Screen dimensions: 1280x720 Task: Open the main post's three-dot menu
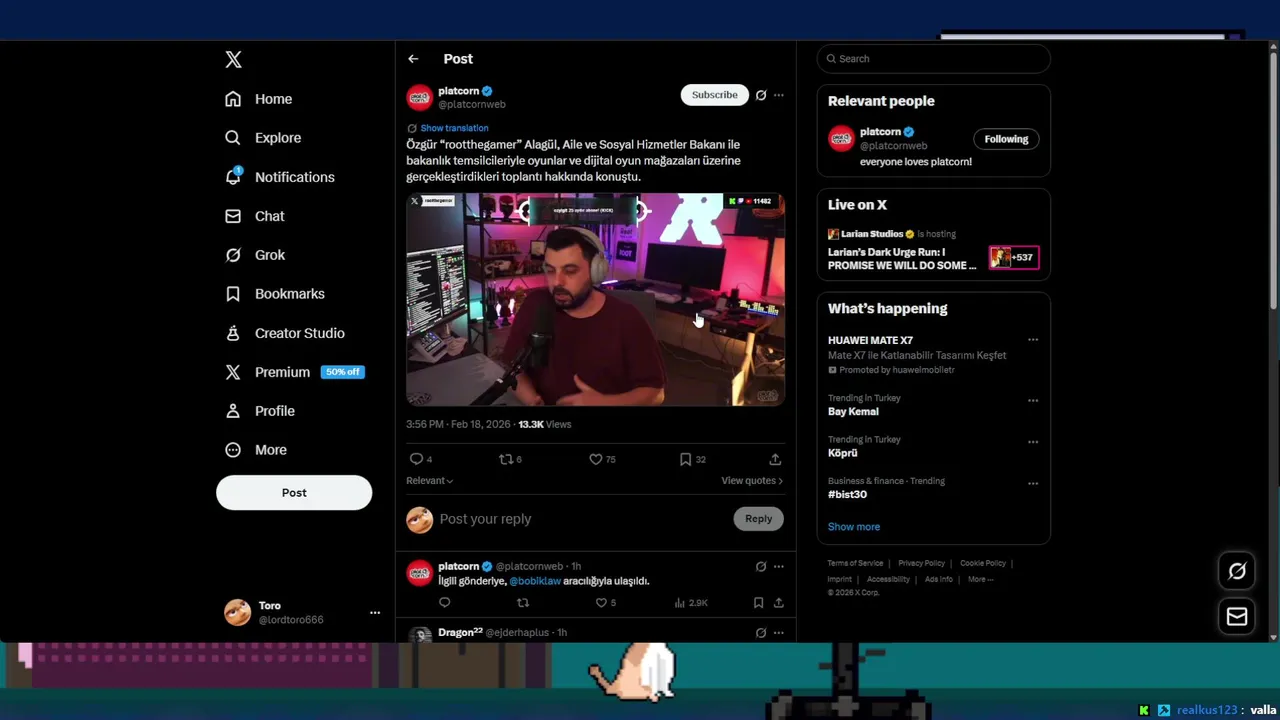779,95
